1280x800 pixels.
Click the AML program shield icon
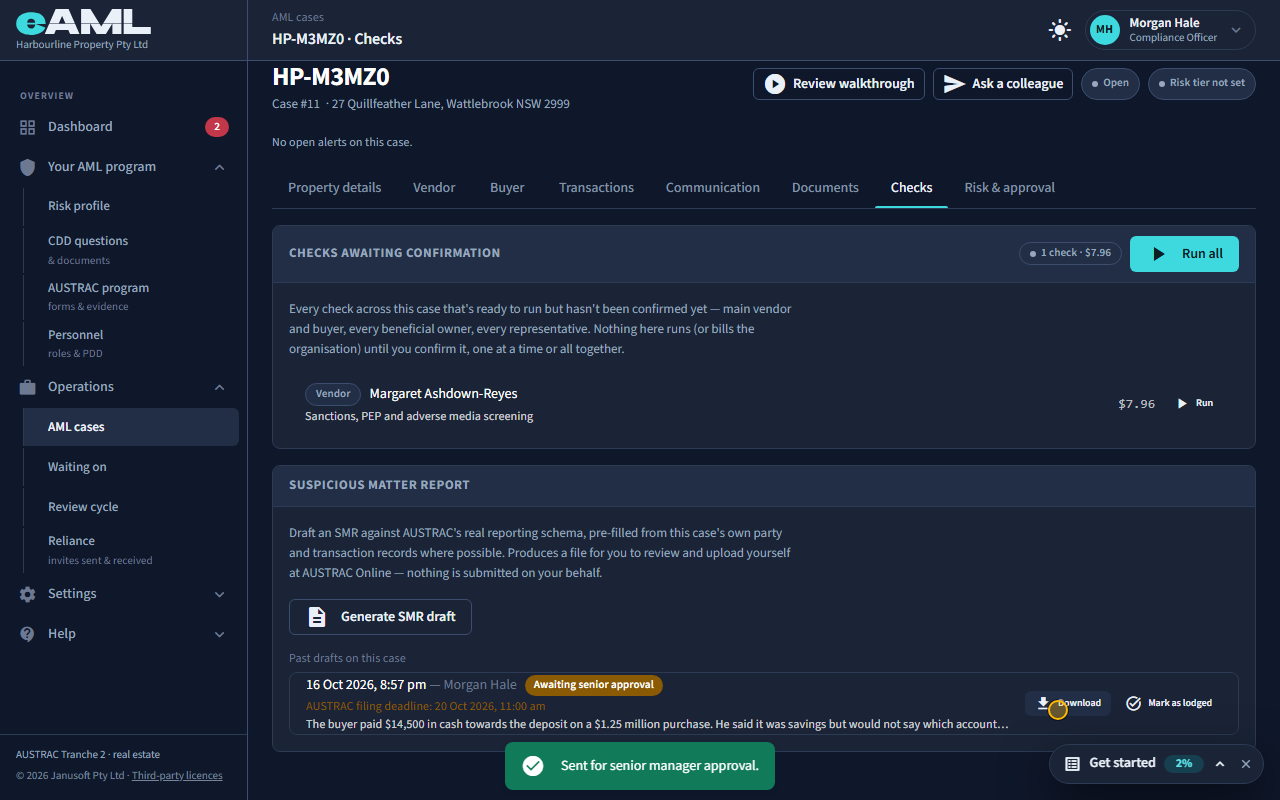27,167
